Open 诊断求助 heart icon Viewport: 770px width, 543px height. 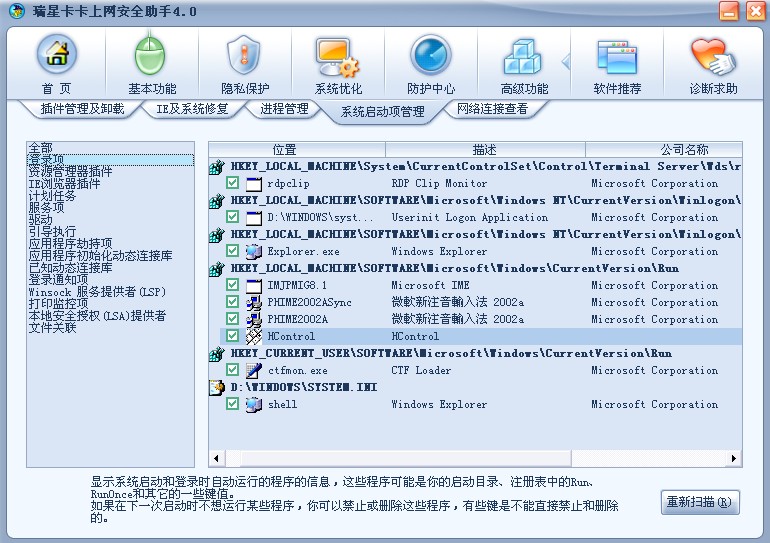click(x=713, y=56)
